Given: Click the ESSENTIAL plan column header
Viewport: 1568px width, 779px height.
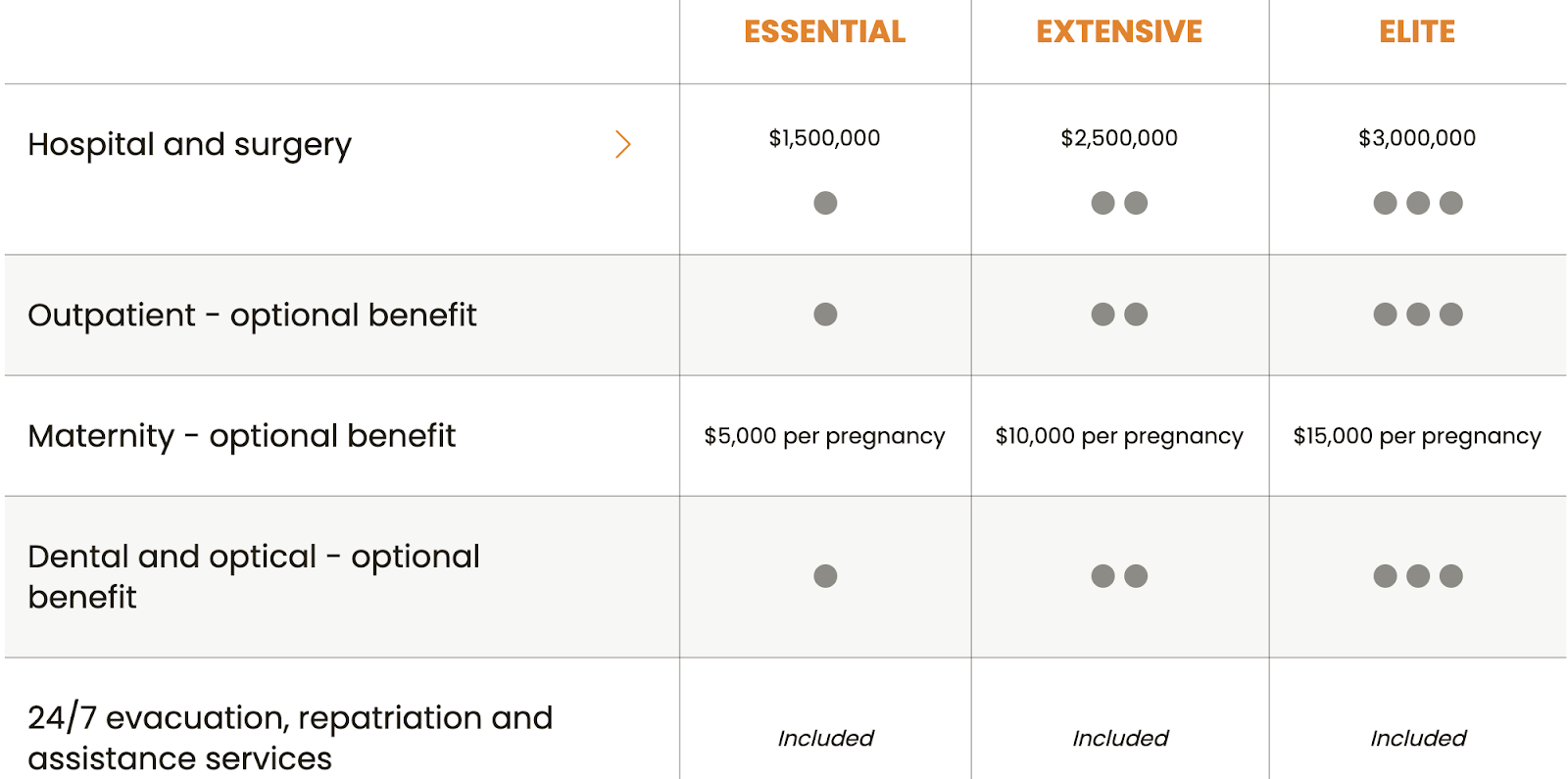Looking at the screenshot, I should (824, 32).
